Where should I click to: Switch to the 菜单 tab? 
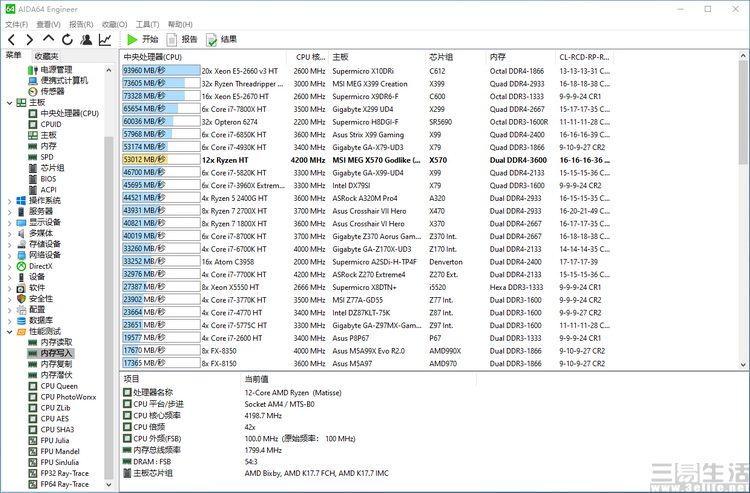coord(14,55)
